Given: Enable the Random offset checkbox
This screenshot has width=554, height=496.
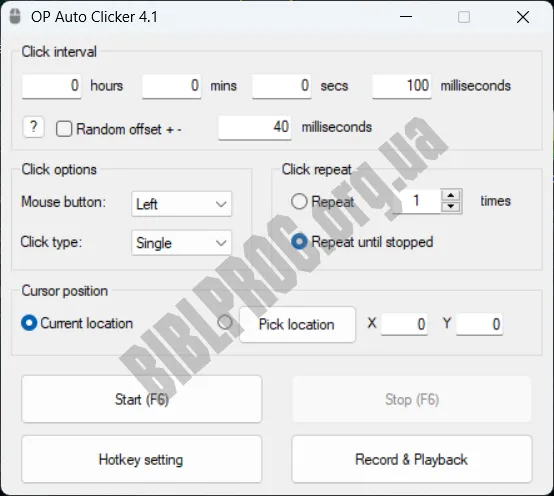Looking at the screenshot, I should click(64, 129).
